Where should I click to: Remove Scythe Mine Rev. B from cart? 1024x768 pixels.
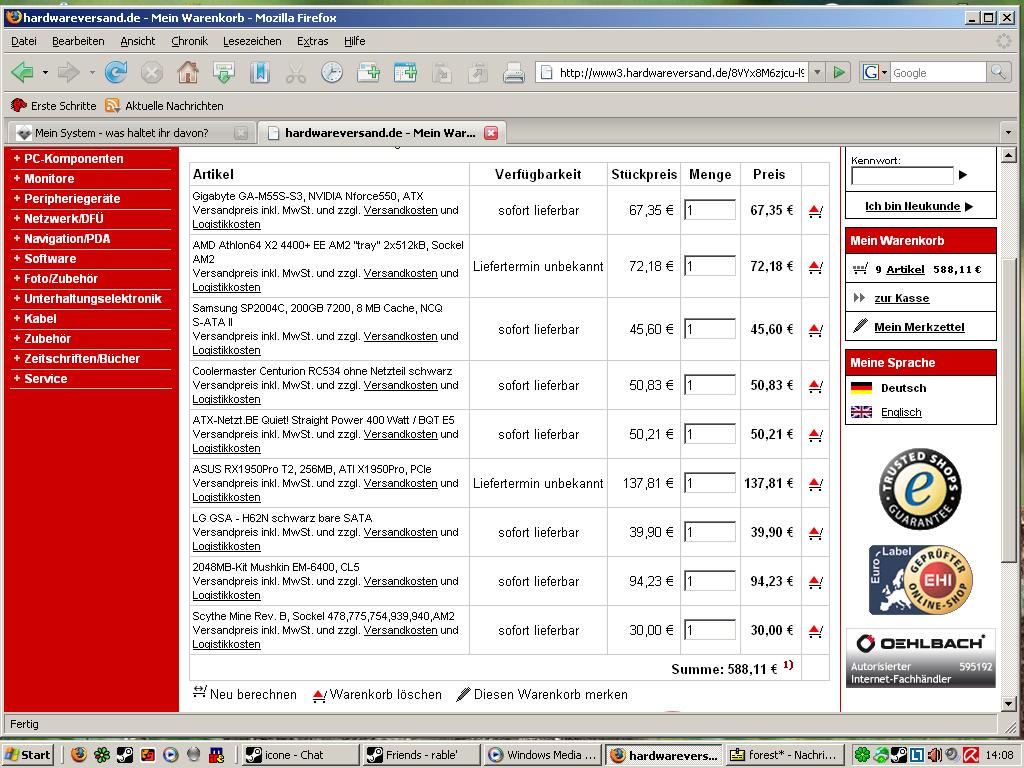tap(815, 631)
